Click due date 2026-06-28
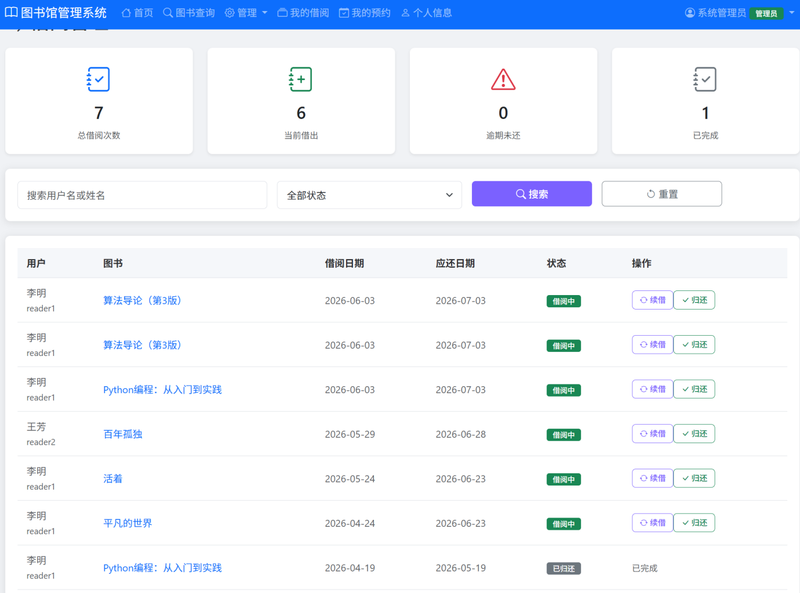The height and width of the screenshot is (593, 800). [x=461, y=434]
